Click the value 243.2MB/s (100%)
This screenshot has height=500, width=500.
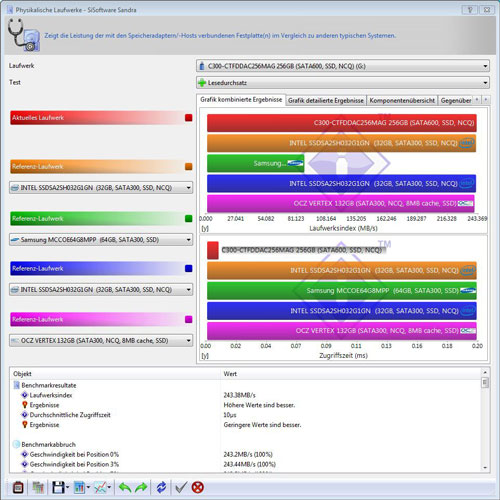(x=248, y=455)
